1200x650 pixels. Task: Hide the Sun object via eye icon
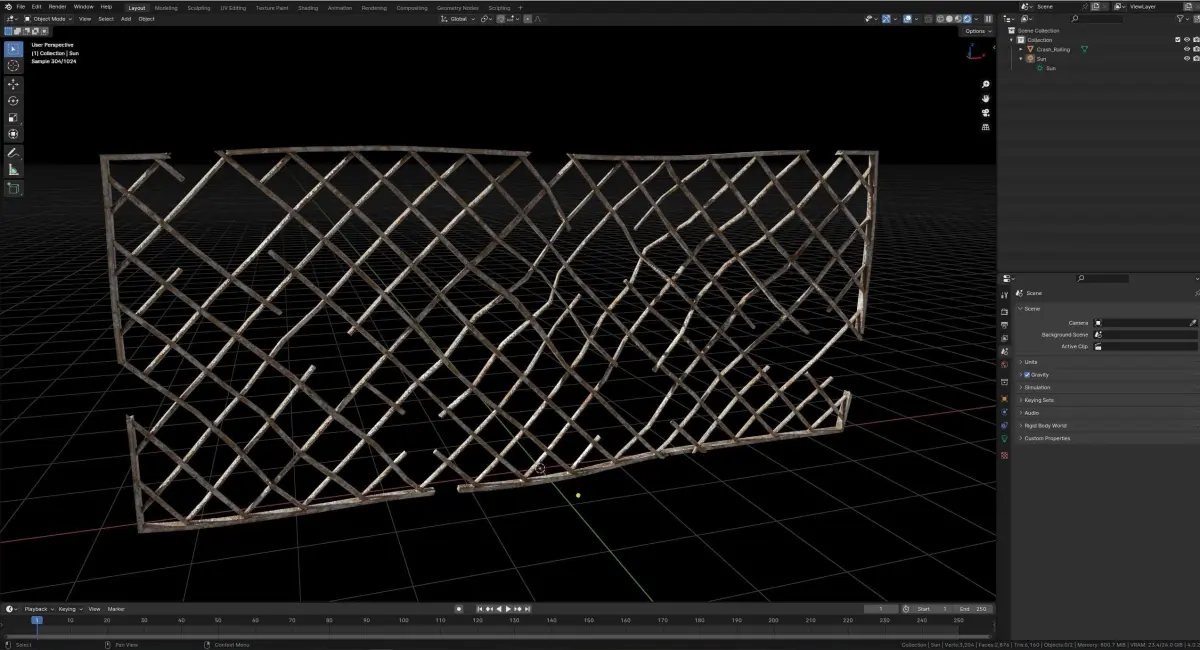coord(1187,59)
